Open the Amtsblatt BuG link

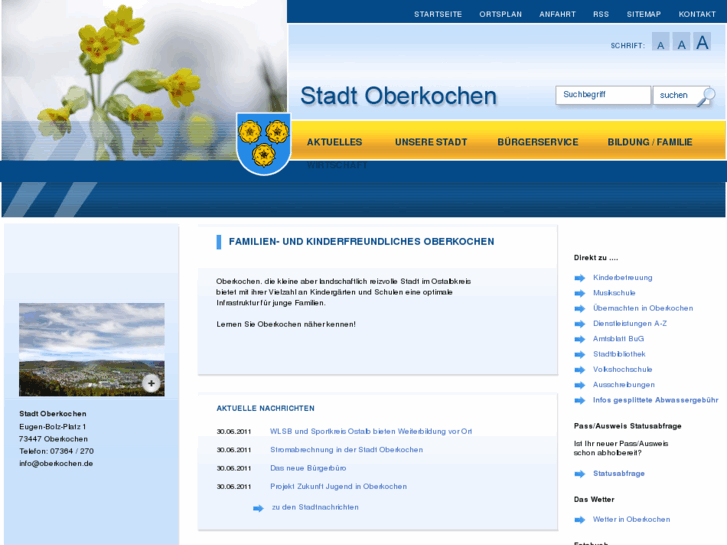point(619,339)
